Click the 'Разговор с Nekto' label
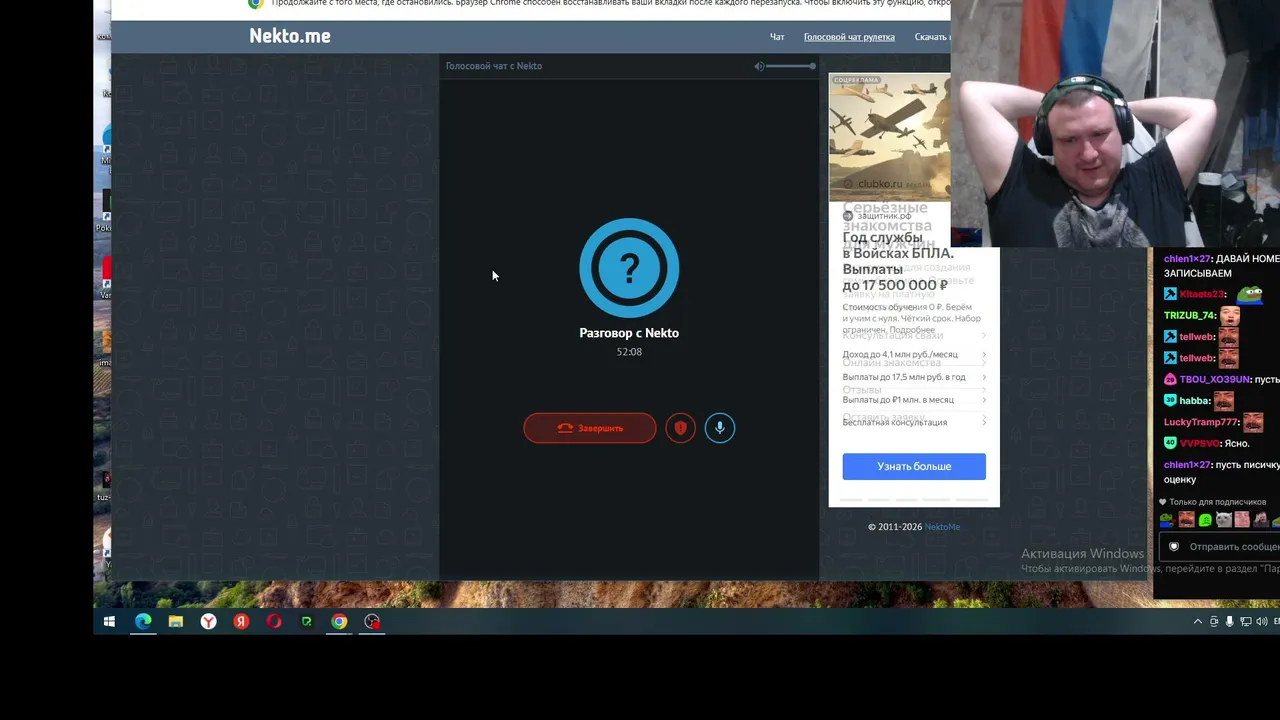Viewport: 1280px width, 720px height. [629, 333]
